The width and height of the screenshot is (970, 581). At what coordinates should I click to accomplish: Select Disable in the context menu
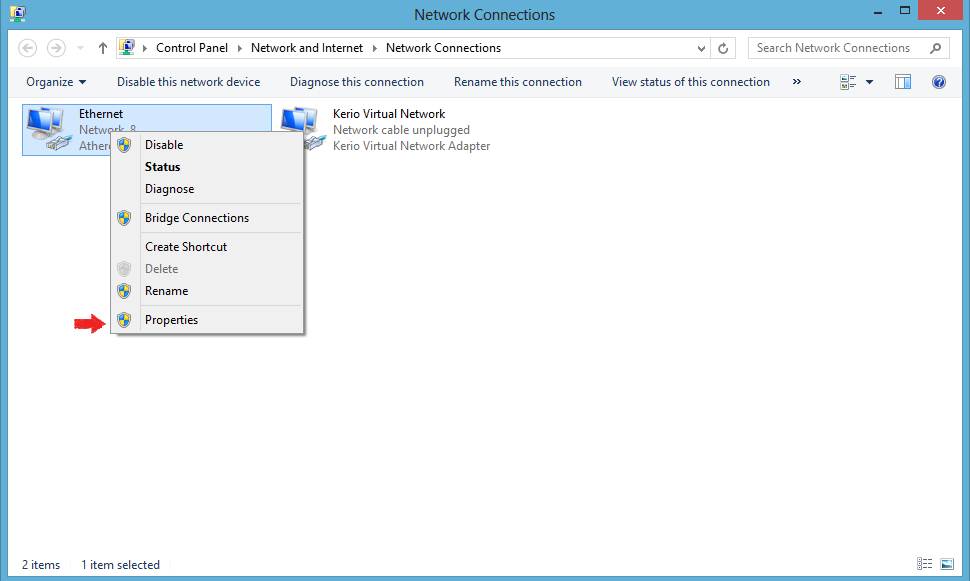point(164,145)
